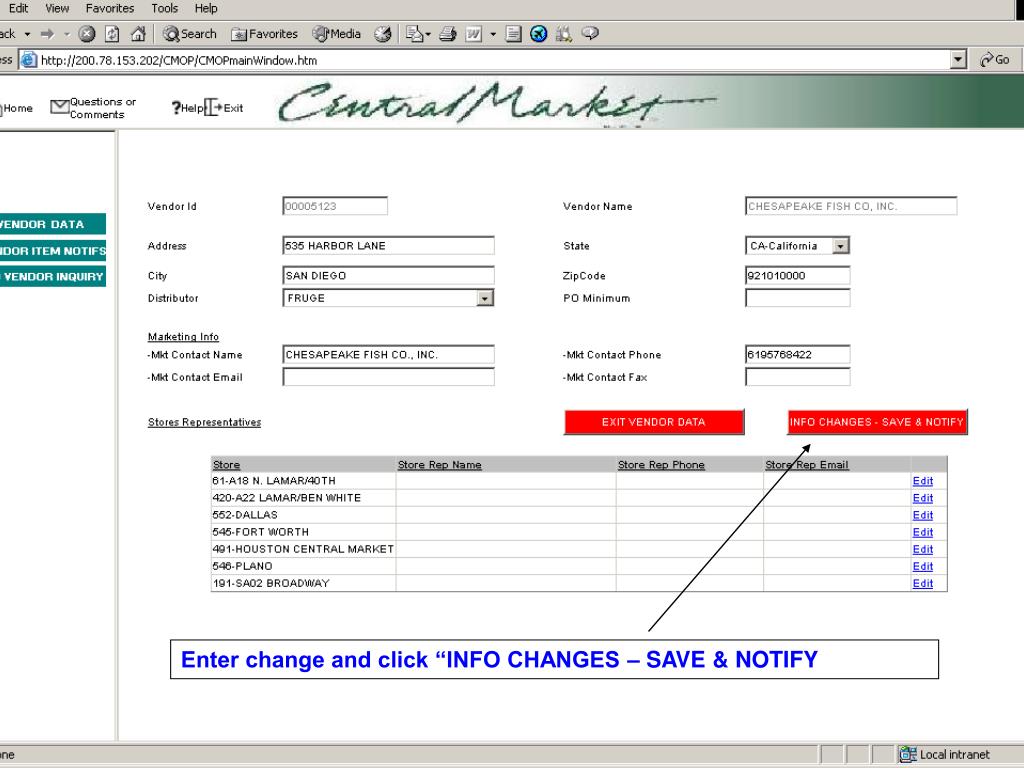The image size is (1024, 768).
Task: Click the Vendor Name field
Action: point(851,206)
